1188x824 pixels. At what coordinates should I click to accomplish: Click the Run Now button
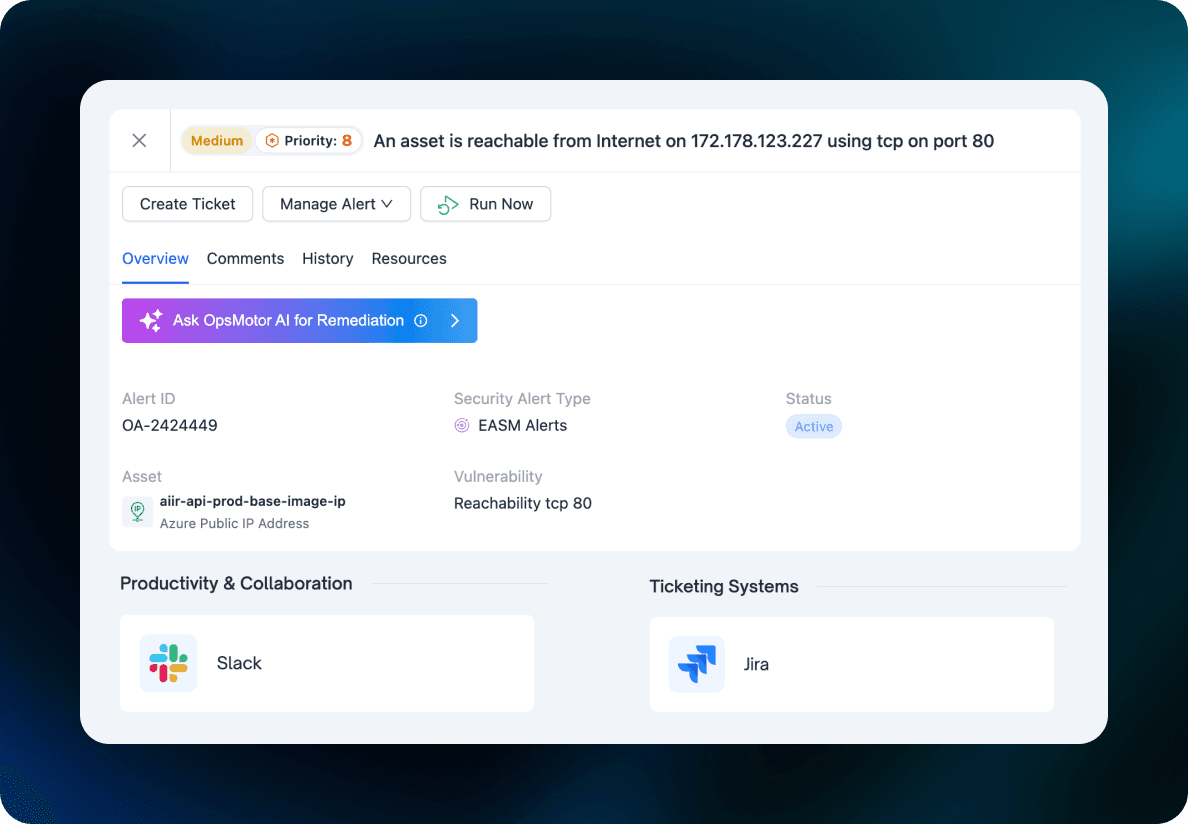coord(486,204)
